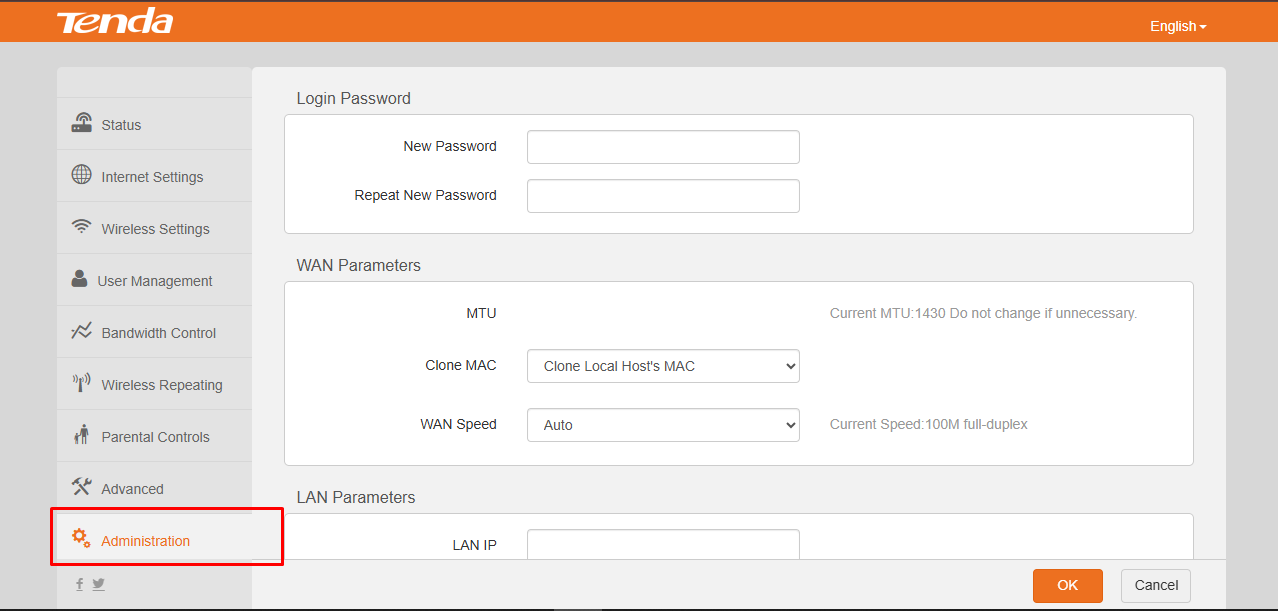Image resolution: width=1278 pixels, height=611 pixels.
Task: Go to the Parental Controls menu
Action: (x=155, y=437)
